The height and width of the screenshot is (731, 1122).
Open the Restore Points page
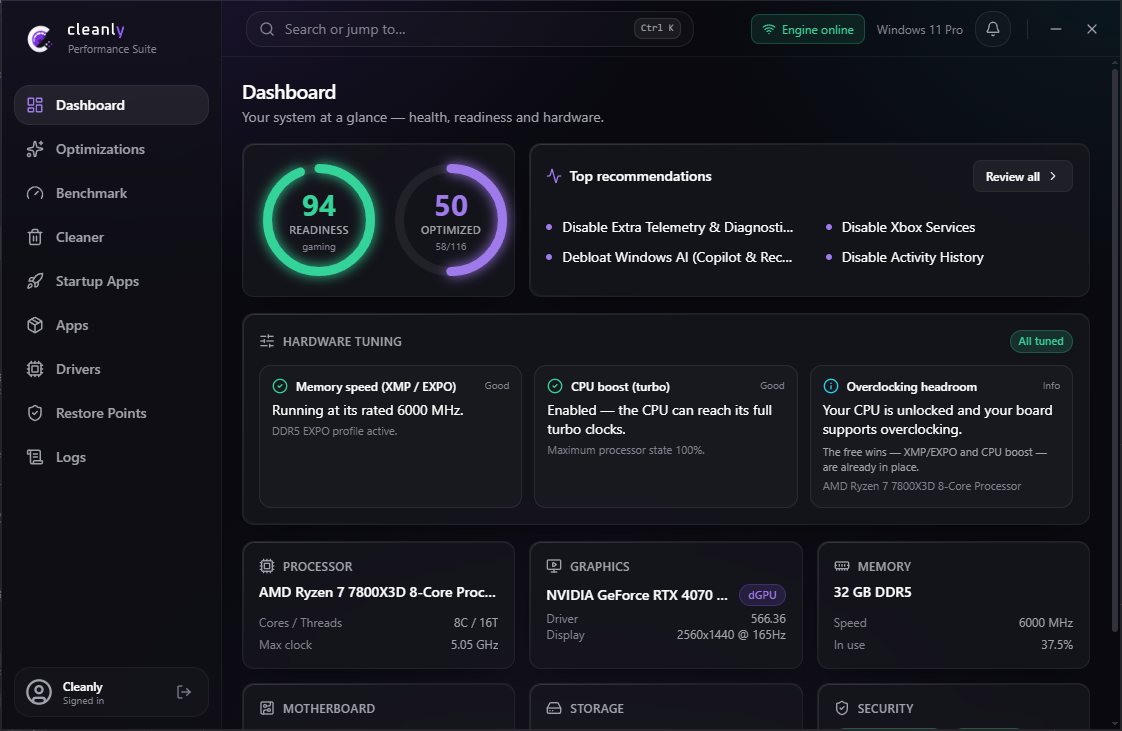[112, 413]
